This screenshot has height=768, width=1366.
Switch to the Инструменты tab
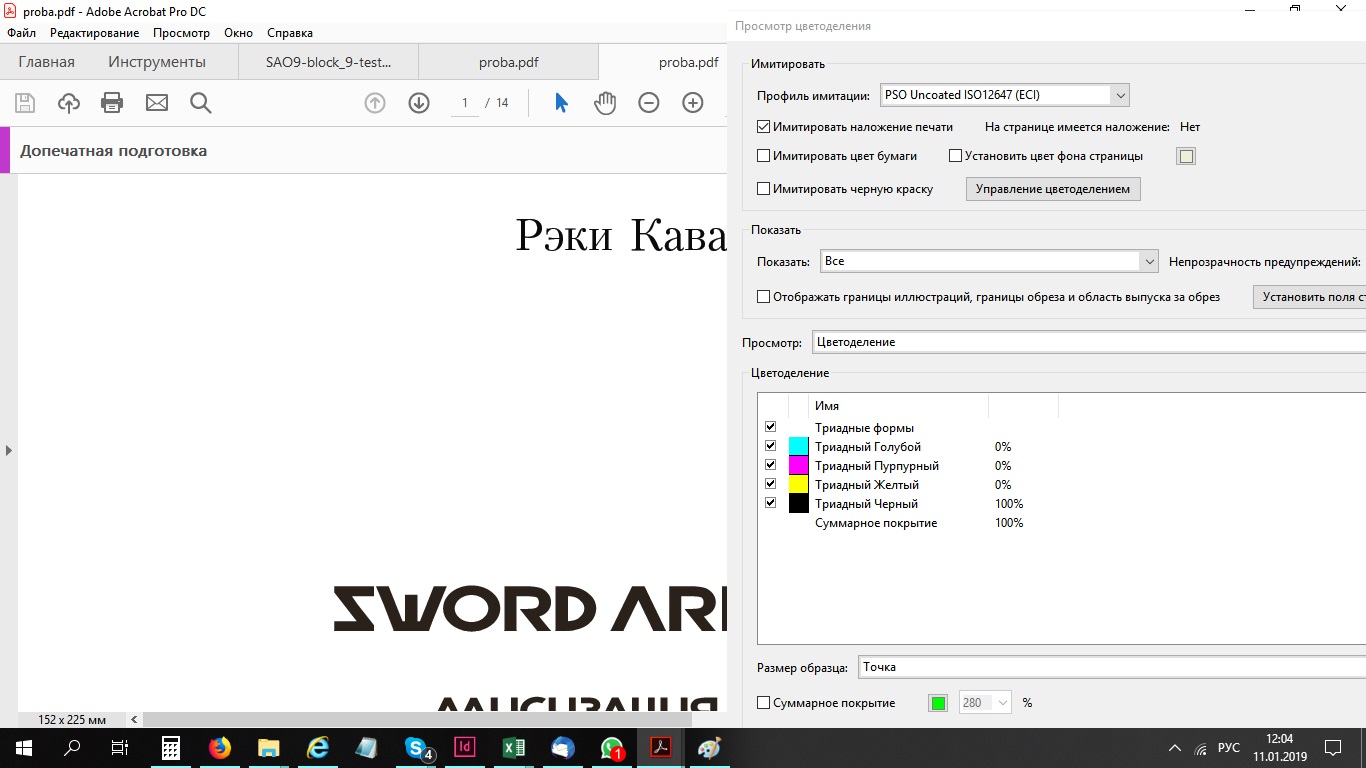tap(157, 62)
